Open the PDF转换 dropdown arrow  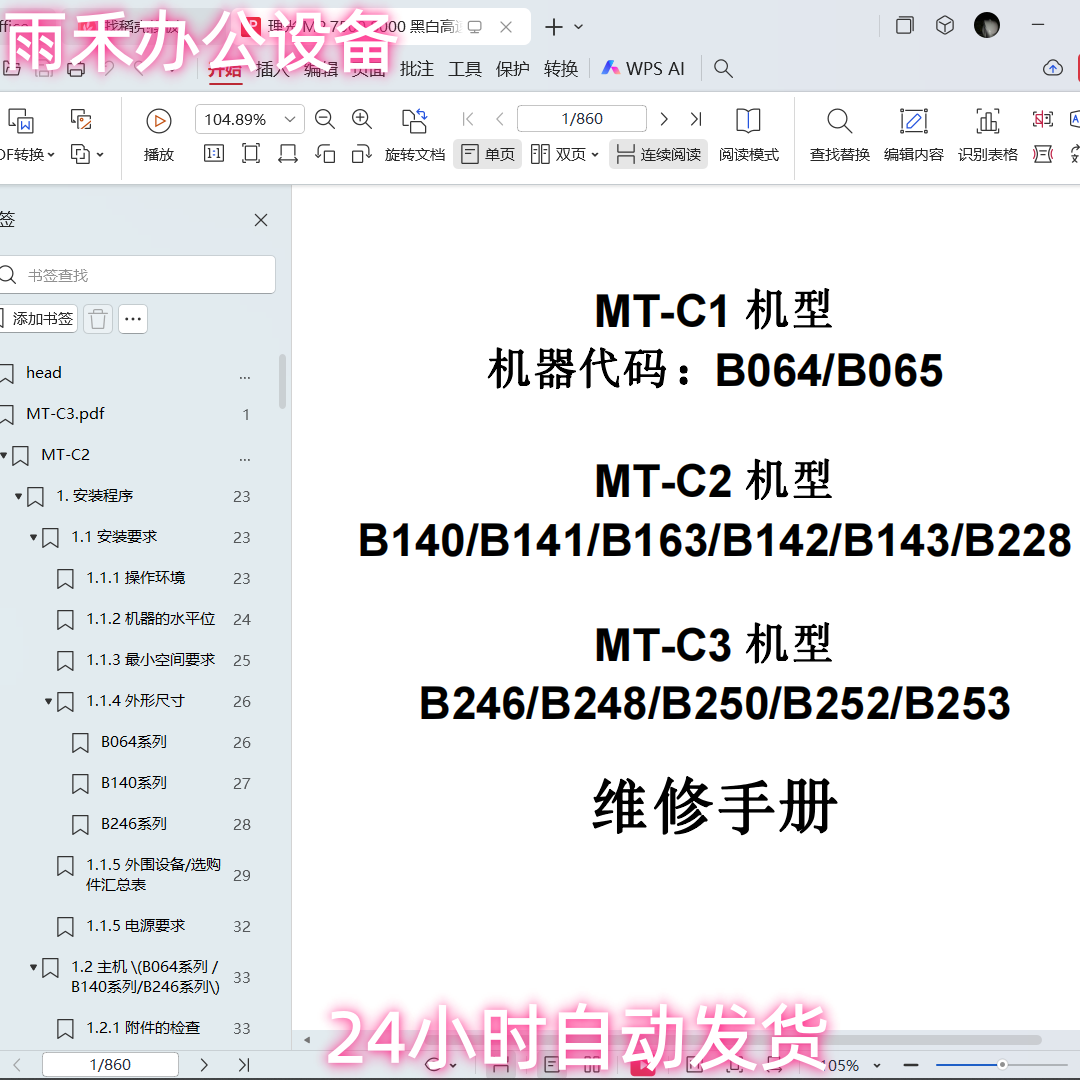pos(51,154)
